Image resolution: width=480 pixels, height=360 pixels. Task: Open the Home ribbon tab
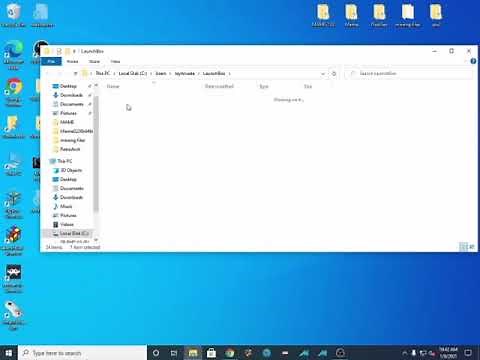[x=72, y=61]
